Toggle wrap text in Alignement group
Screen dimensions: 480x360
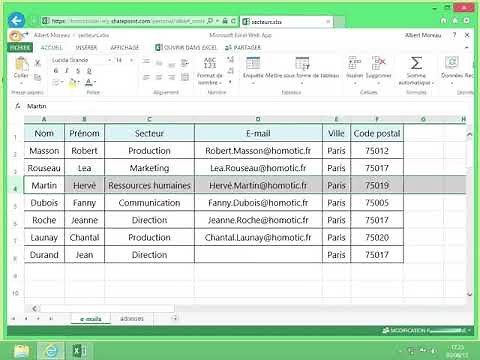point(185,63)
